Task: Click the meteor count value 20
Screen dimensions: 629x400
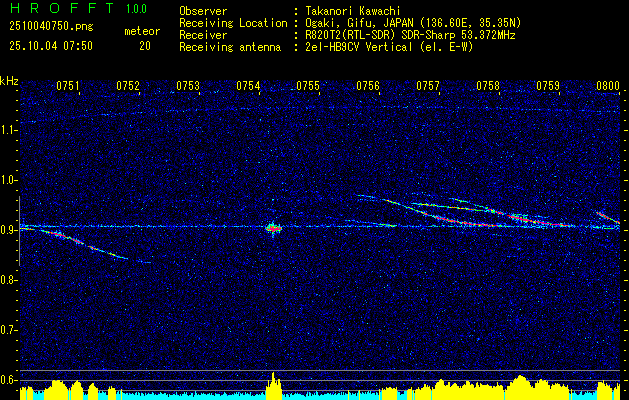Action: click(145, 46)
